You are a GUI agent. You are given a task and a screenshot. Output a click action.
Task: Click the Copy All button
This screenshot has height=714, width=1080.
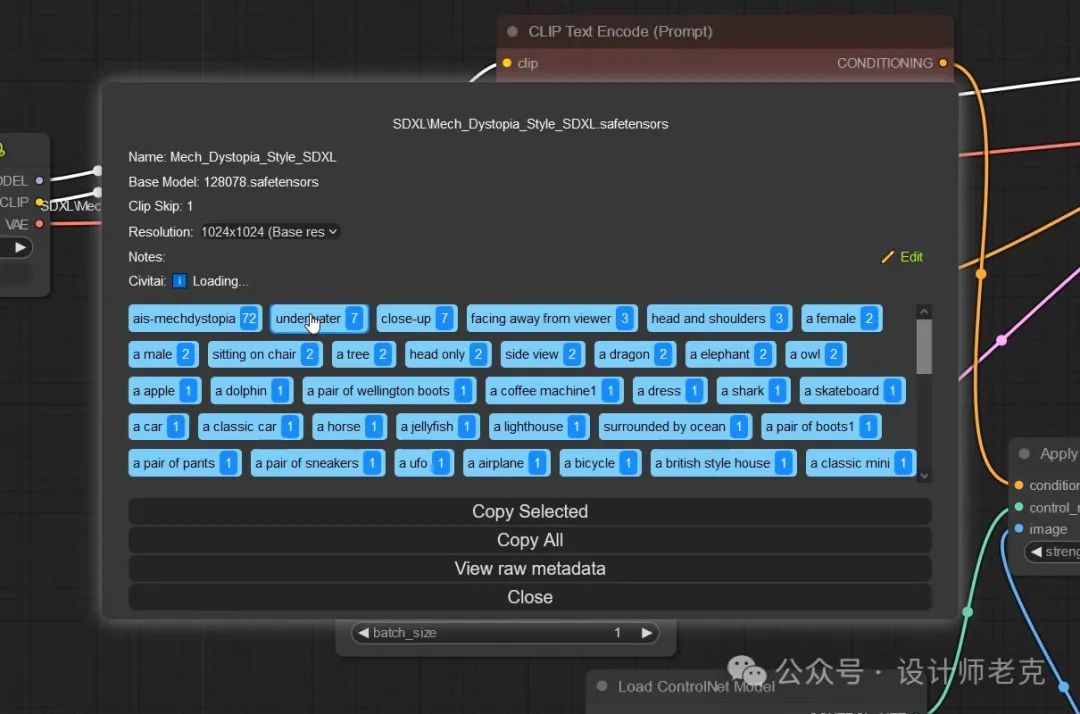(x=530, y=540)
